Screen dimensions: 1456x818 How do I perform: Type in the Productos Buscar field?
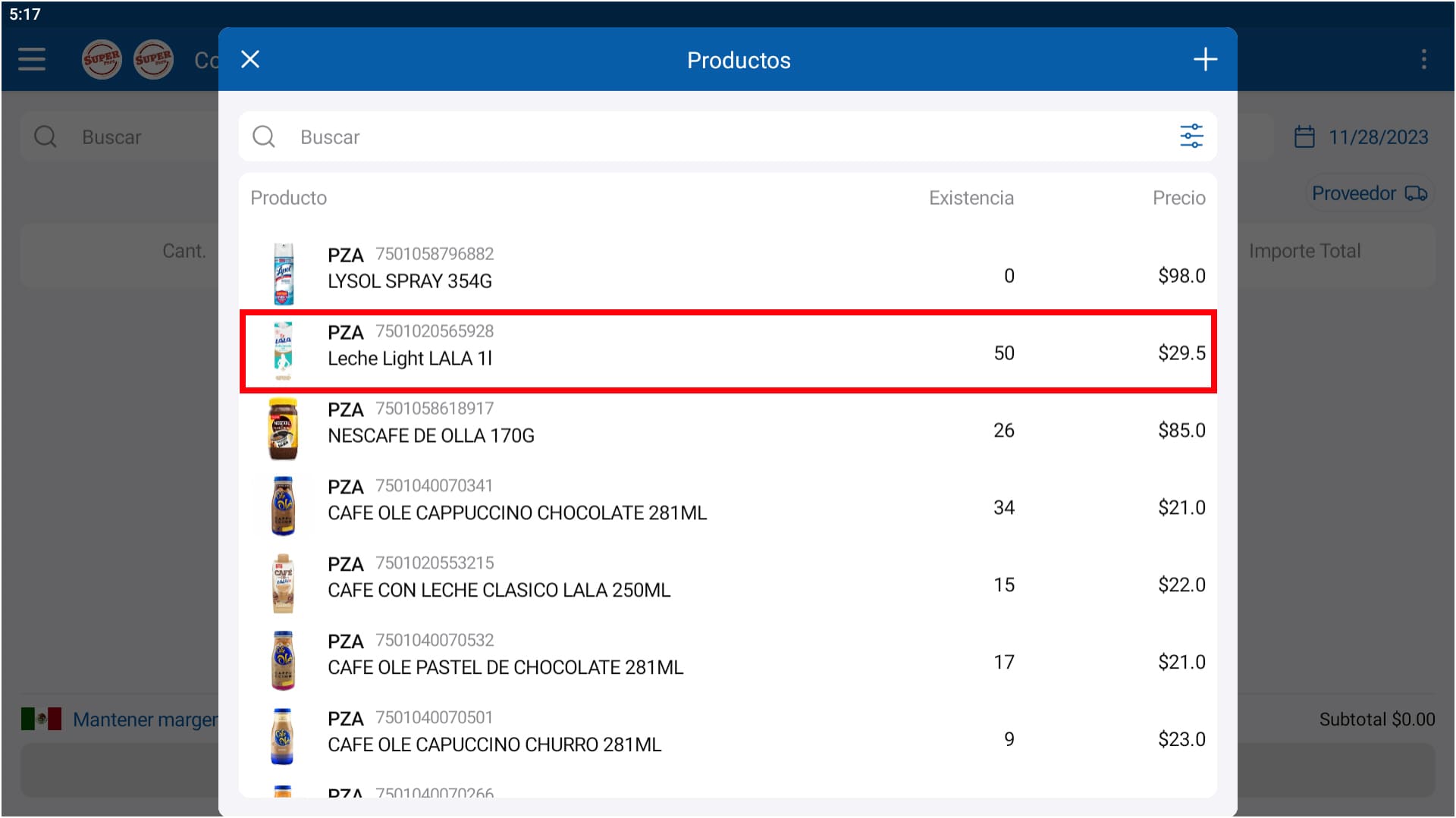click(682, 137)
